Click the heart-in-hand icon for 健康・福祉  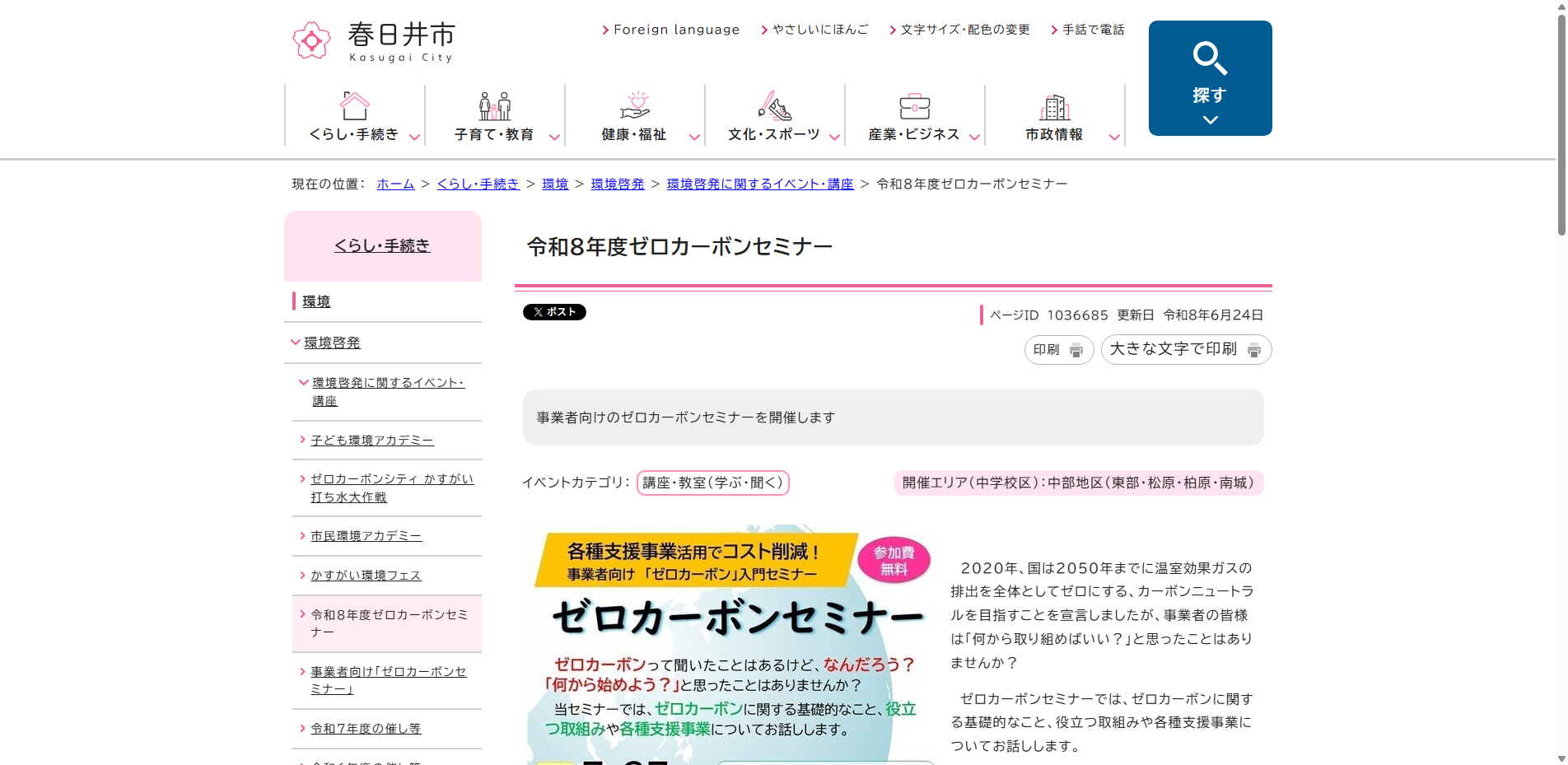pyautogui.click(x=635, y=105)
